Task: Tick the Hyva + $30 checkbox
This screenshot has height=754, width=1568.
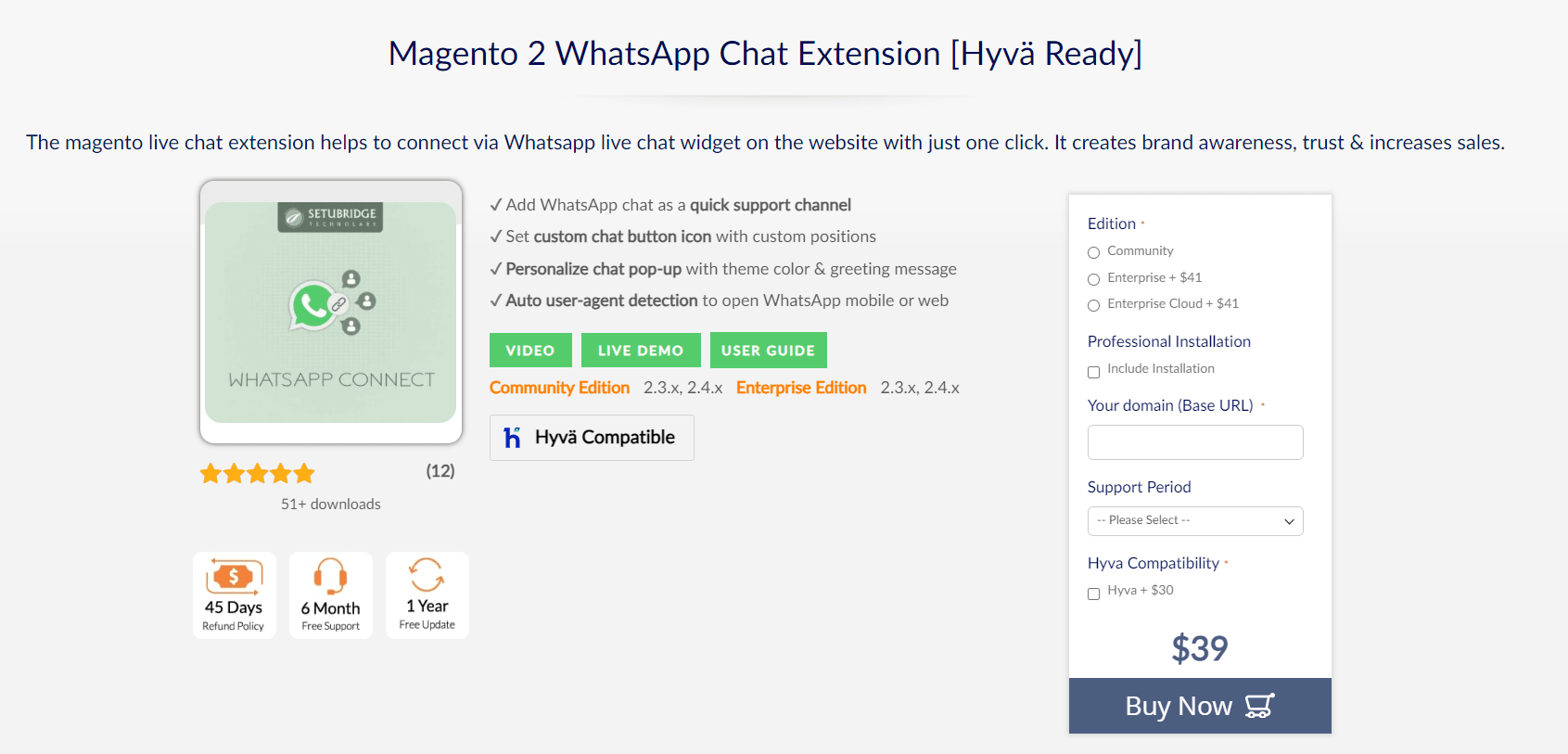Action: point(1093,594)
